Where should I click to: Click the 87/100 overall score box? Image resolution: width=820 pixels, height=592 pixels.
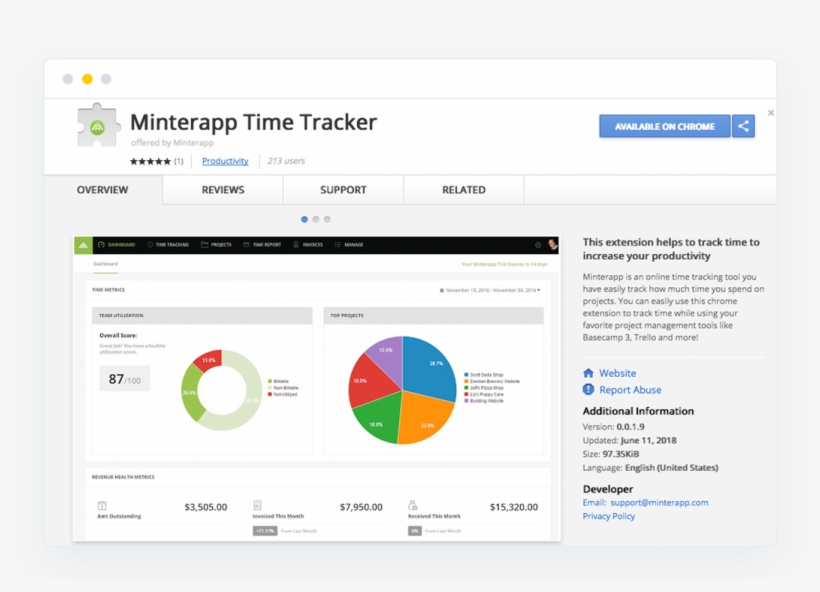point(124,379)
